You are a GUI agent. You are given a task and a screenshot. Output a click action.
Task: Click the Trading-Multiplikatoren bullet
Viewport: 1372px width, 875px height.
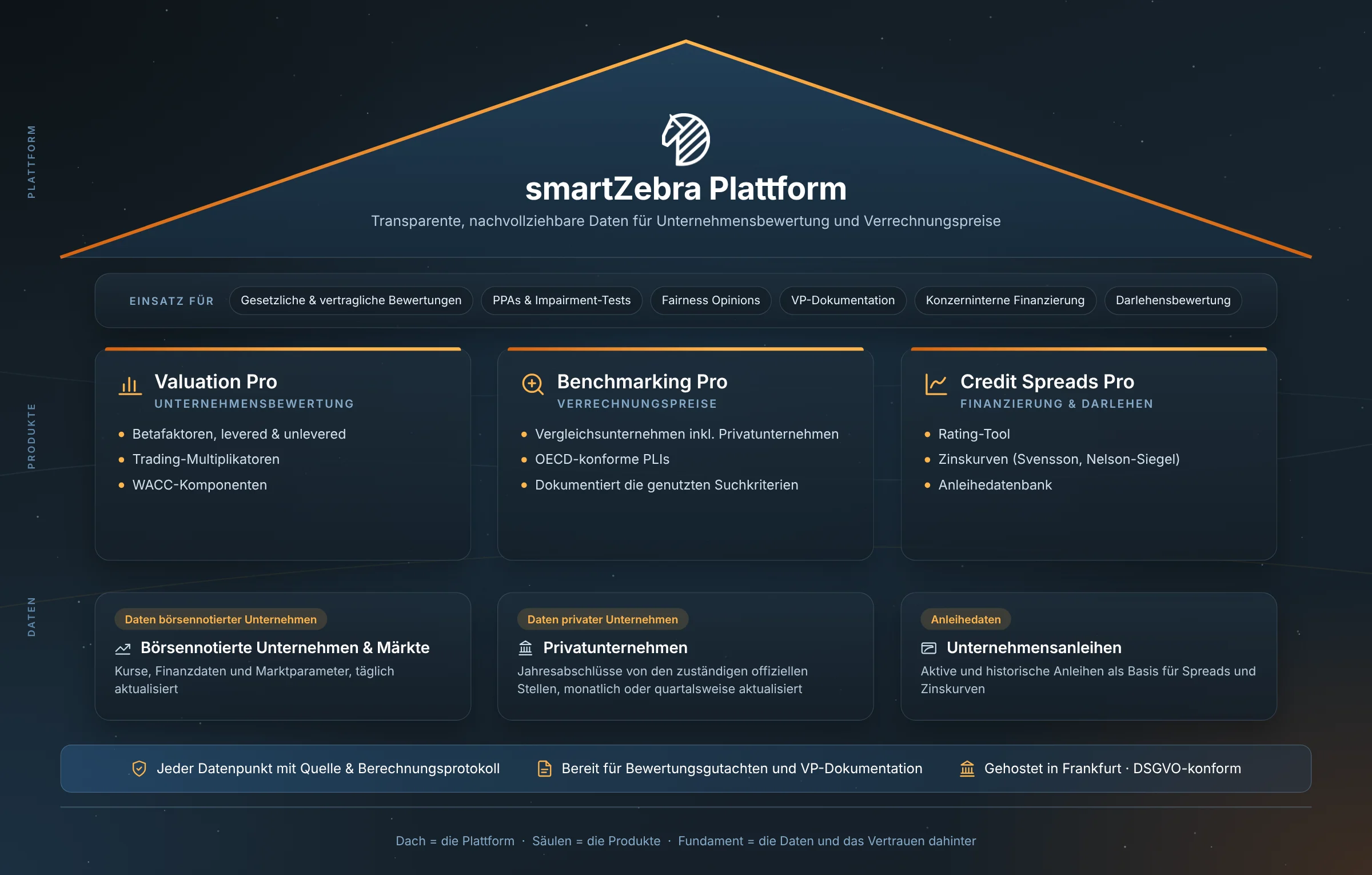pyautogui.click(x=206, y=459)
